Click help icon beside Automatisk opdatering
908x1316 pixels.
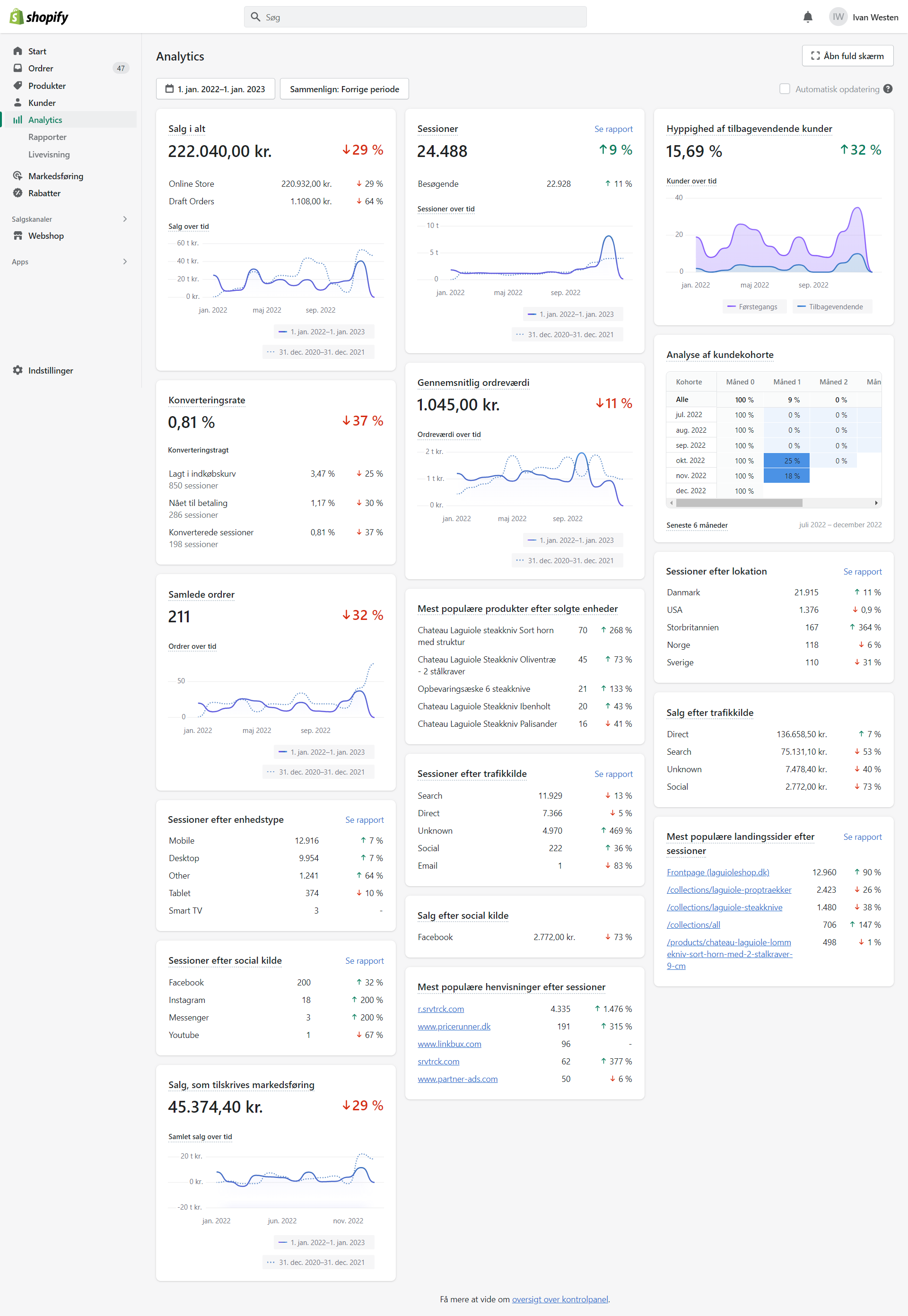[888, 89]
